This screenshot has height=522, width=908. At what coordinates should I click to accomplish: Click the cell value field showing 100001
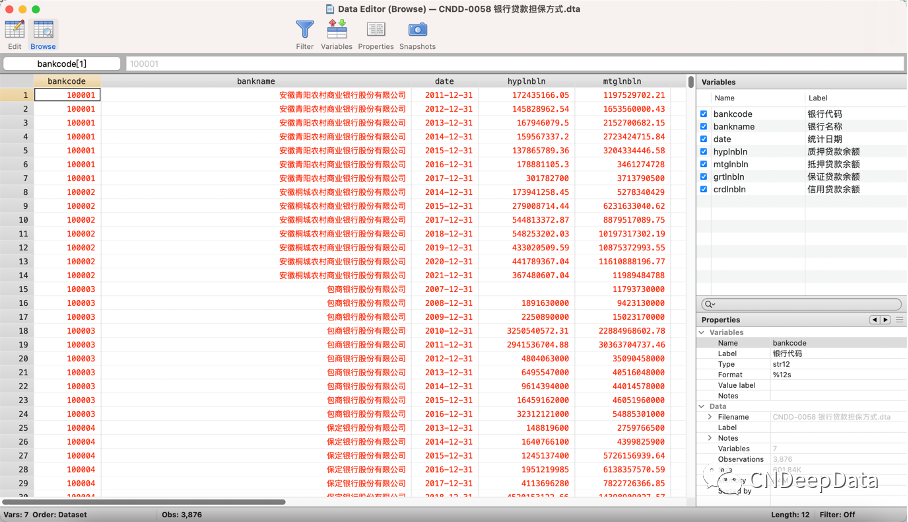(x=515, y=64)
